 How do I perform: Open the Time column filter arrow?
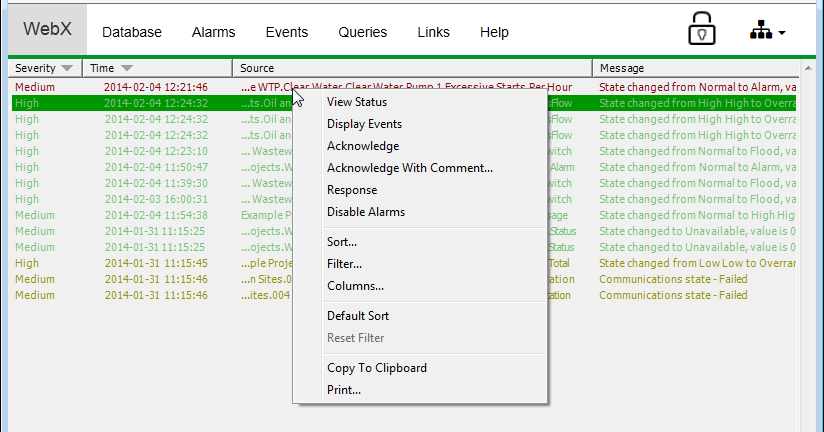[x=127, y=69]
